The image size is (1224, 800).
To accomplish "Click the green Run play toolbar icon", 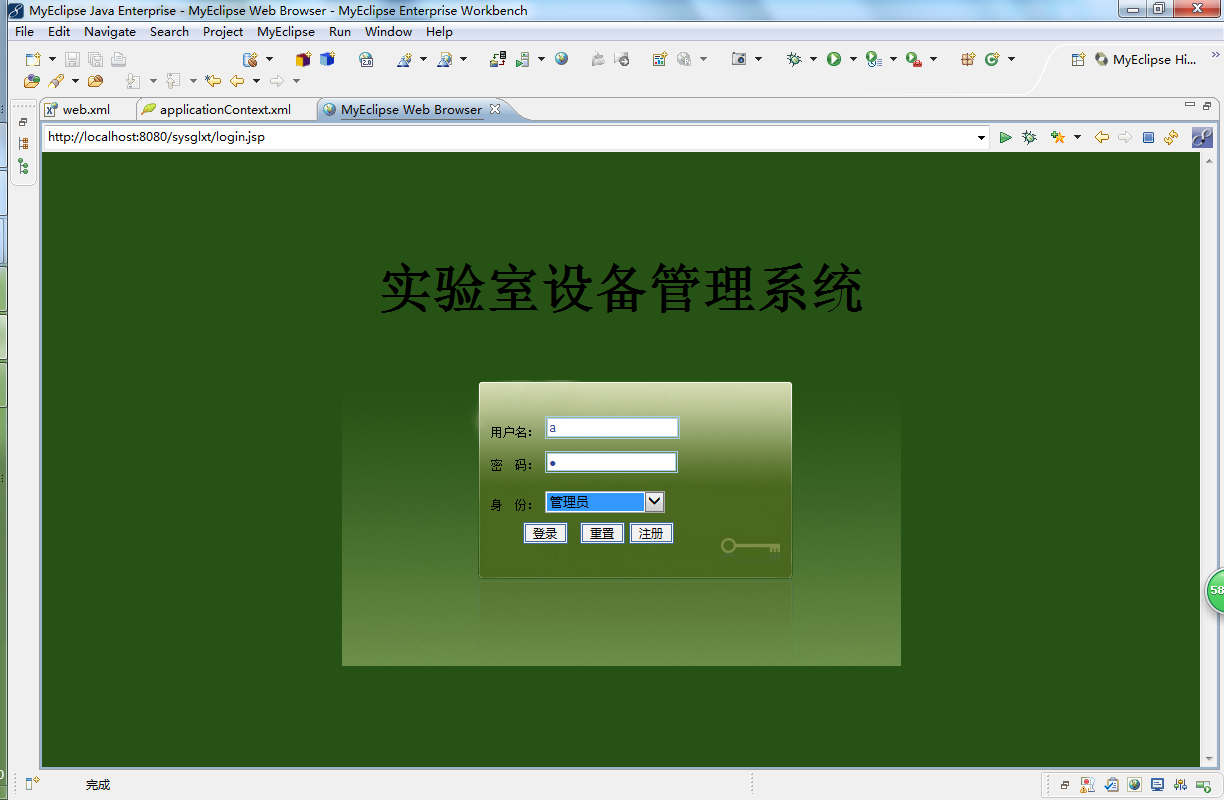I will (834, 60).
